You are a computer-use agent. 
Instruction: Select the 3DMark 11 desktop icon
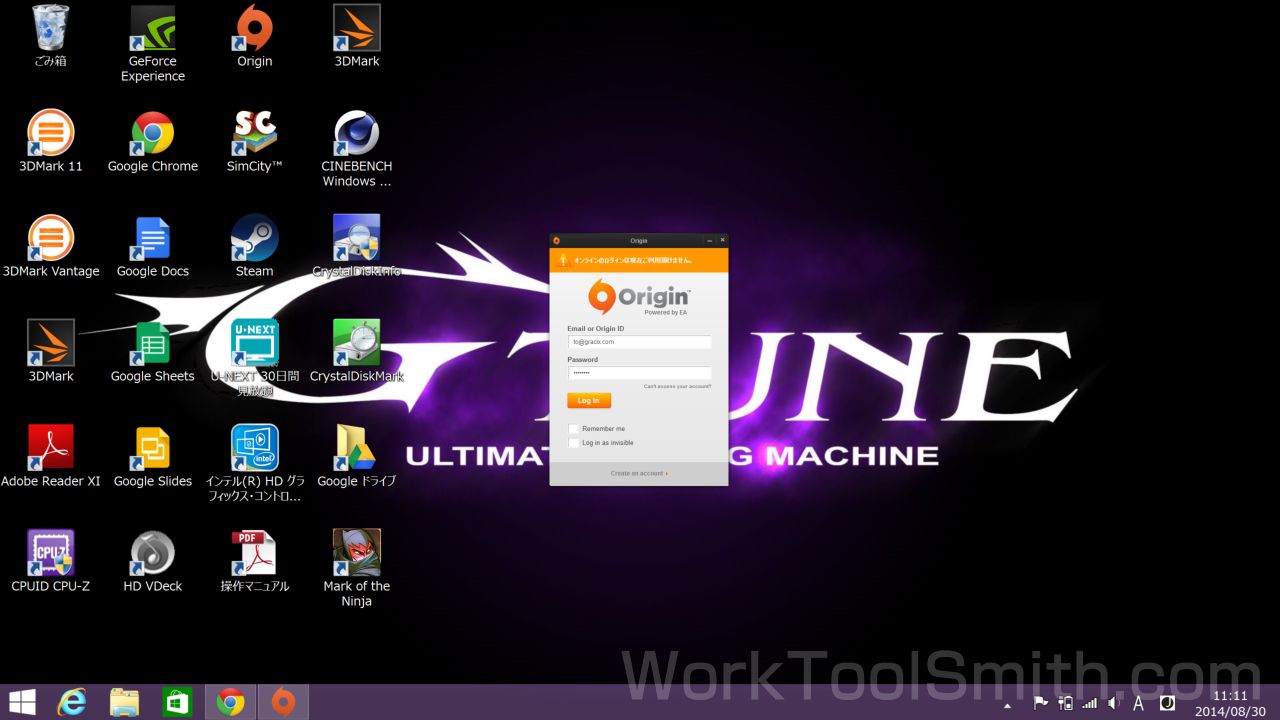[x=51, y=141]
